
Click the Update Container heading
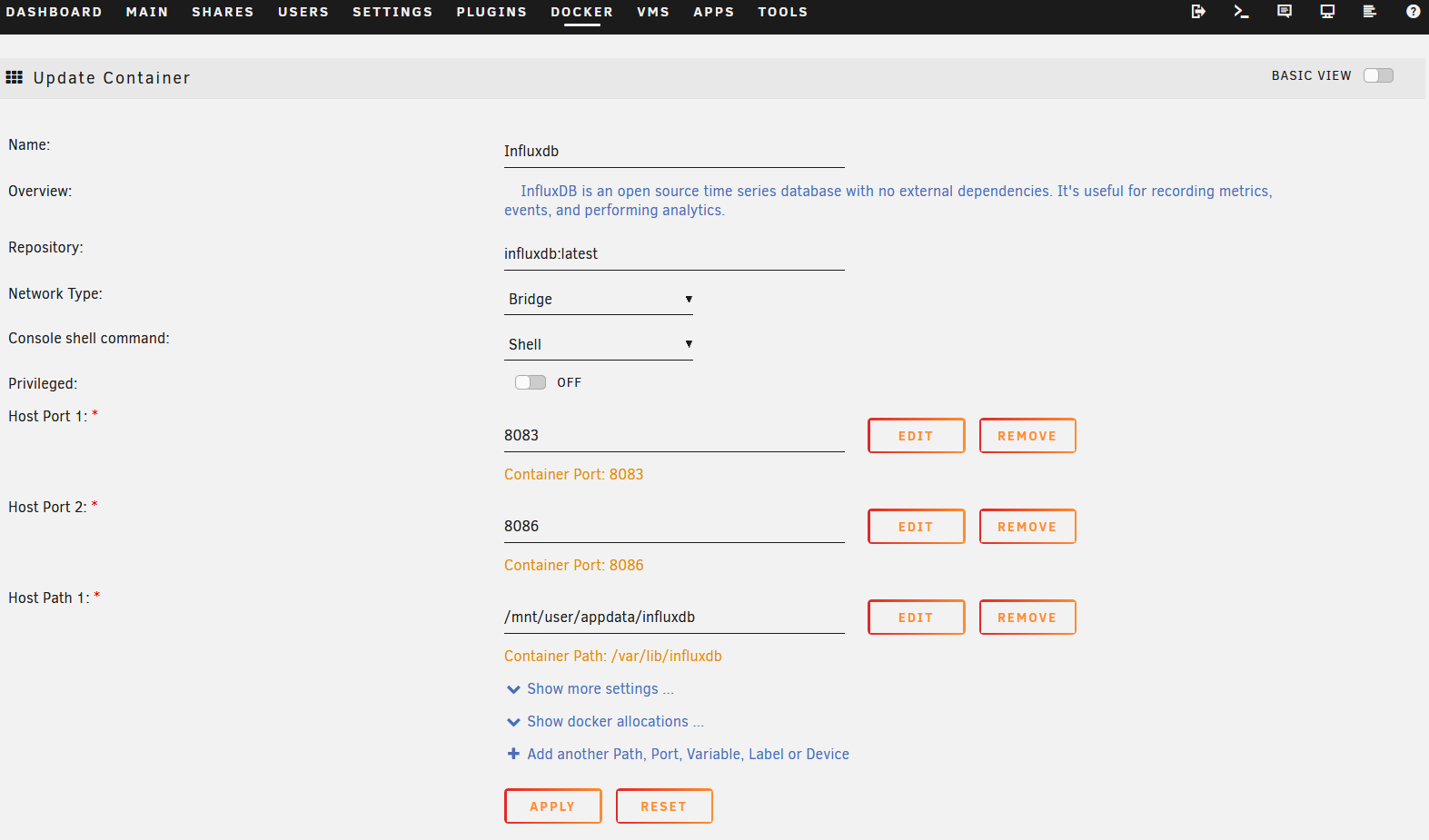tap(112, 78)
